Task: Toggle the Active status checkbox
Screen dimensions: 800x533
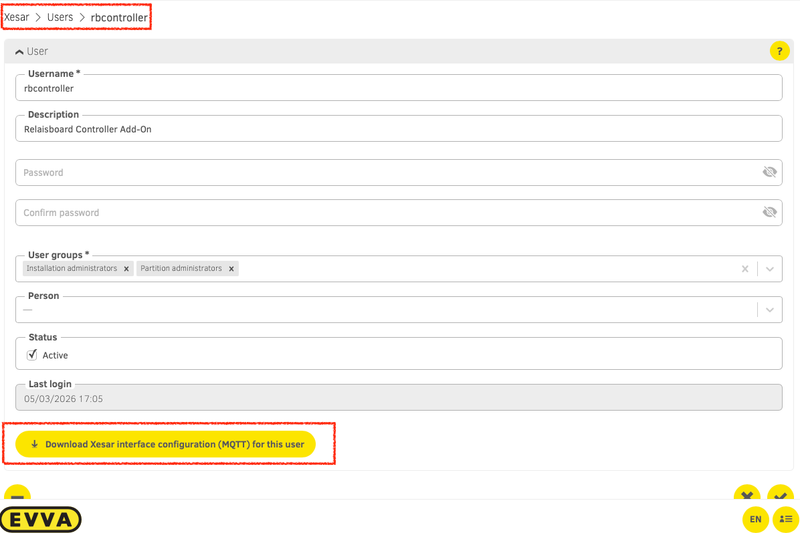Action: (x=32, y=355)
